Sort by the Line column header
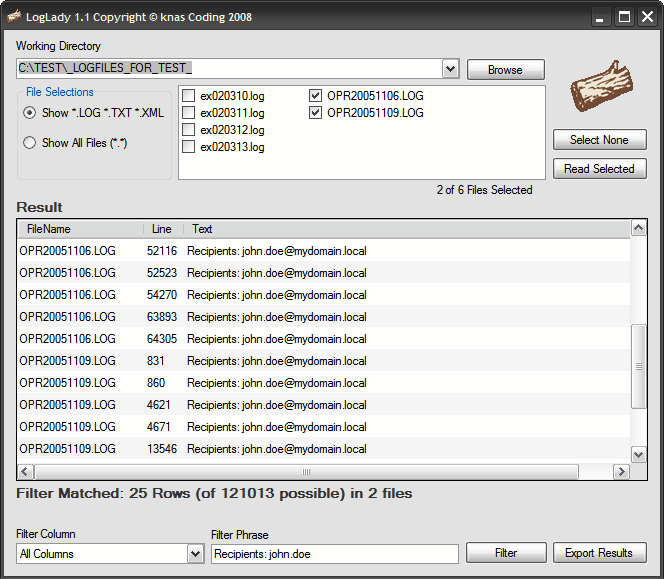The height and width of the screenshot is (579, 664). point(163,229)
